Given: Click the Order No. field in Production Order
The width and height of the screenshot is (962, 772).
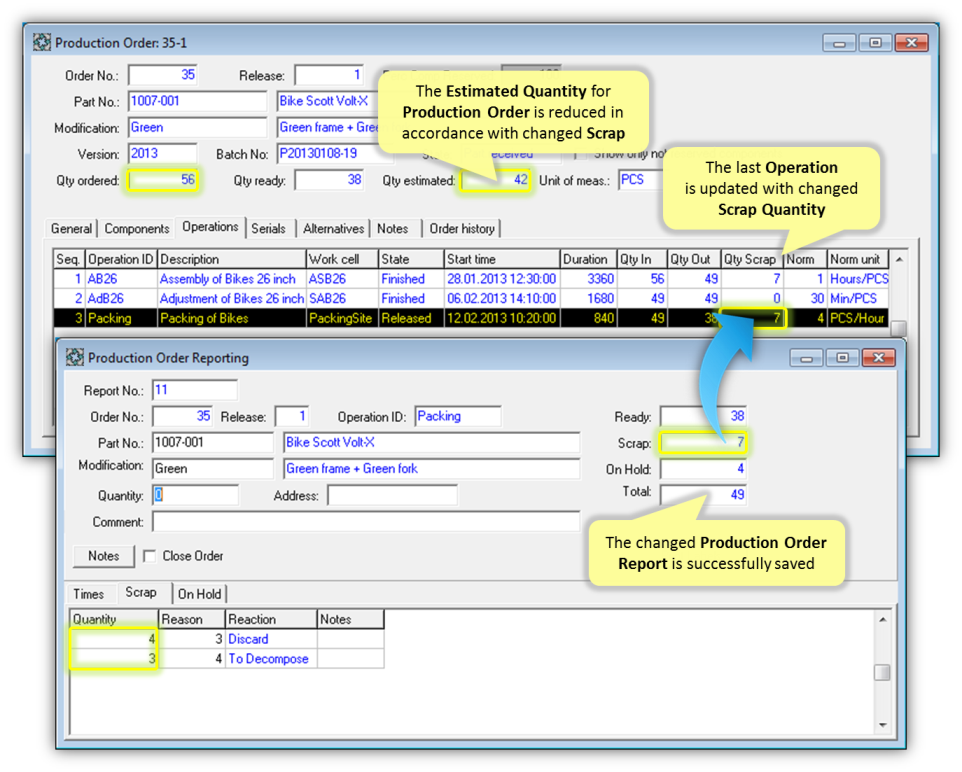Looking at the screenshot, I should [x=163, y=75].
